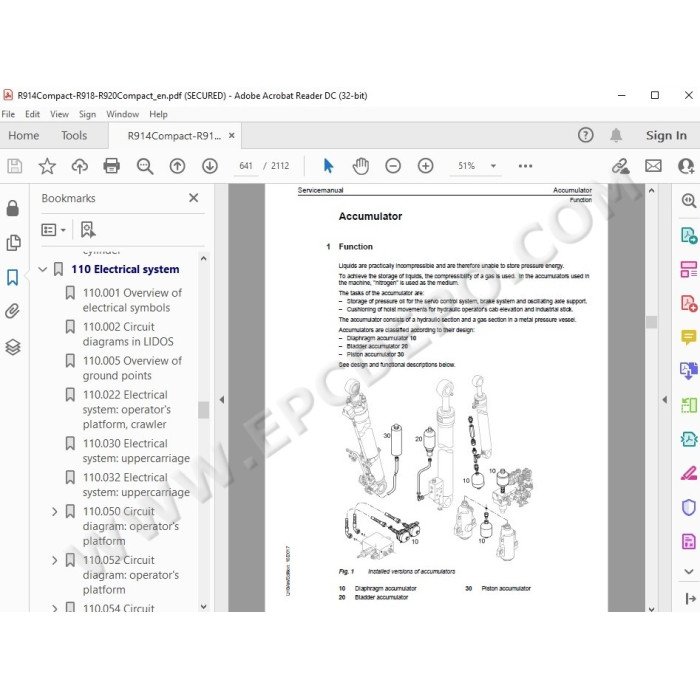Open 110.022 Electrical system operator's platform bookmark
Image resolution: width=700 pixels, height=700 pixels.
(x=127, y=410)
